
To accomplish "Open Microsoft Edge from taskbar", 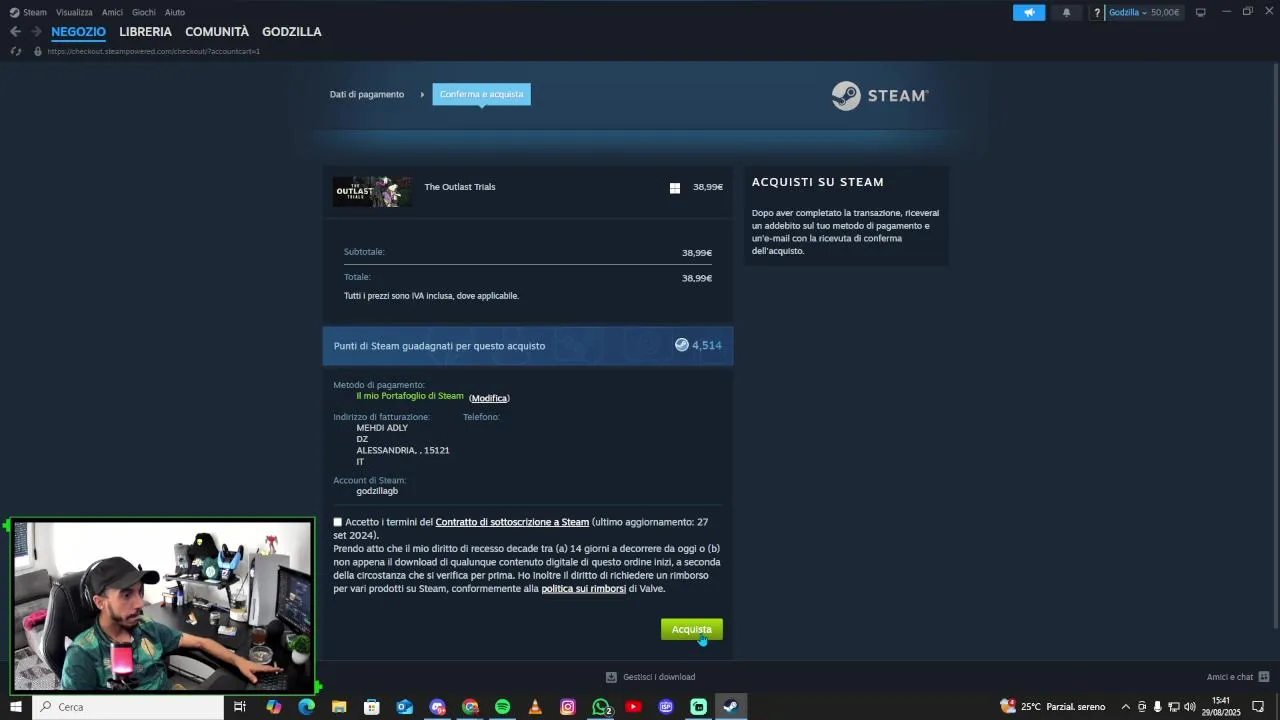I will 307,707.
